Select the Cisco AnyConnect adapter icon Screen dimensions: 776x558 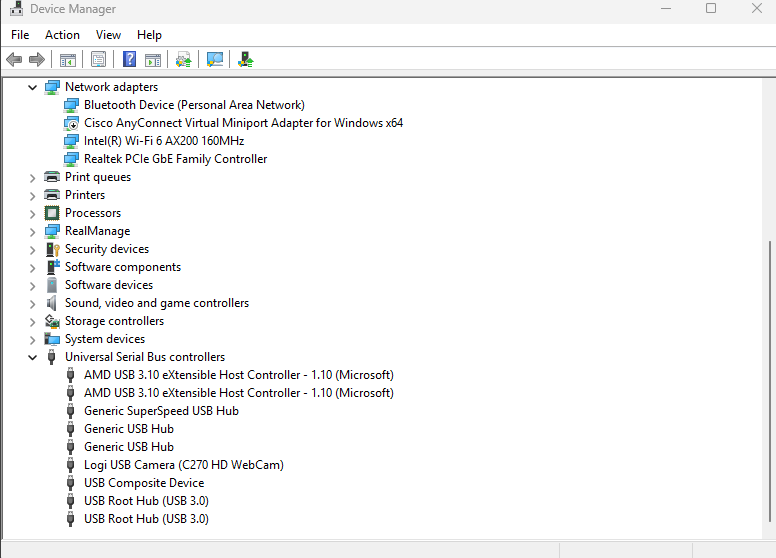point(71,123)
